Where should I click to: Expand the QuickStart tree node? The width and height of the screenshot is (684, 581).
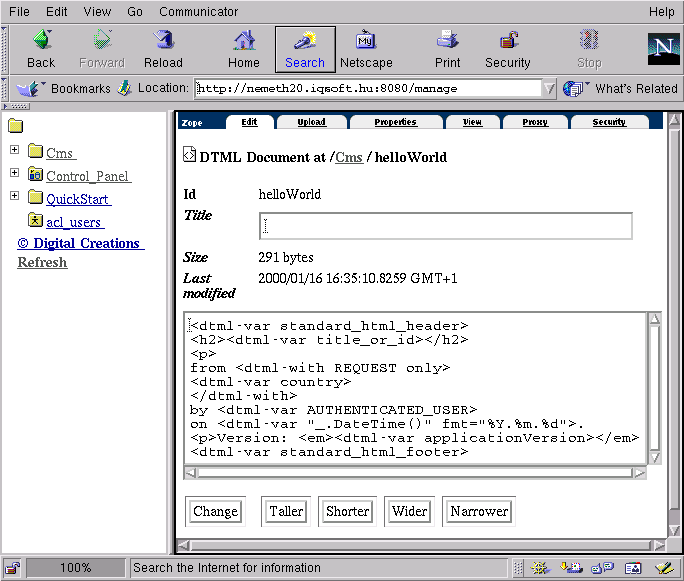pyautogui.click(x=14, y=195)
